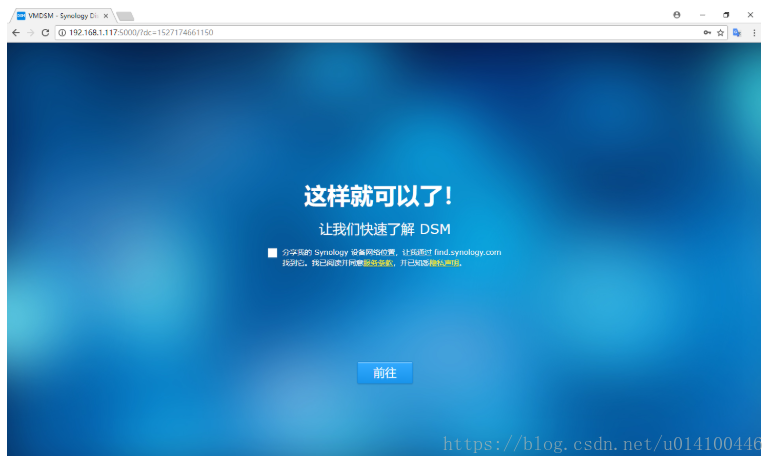Close the VMDSM - Synology tab
This screenshot has height=464, width=774.
pyautogui.click(x=106, y=16)
